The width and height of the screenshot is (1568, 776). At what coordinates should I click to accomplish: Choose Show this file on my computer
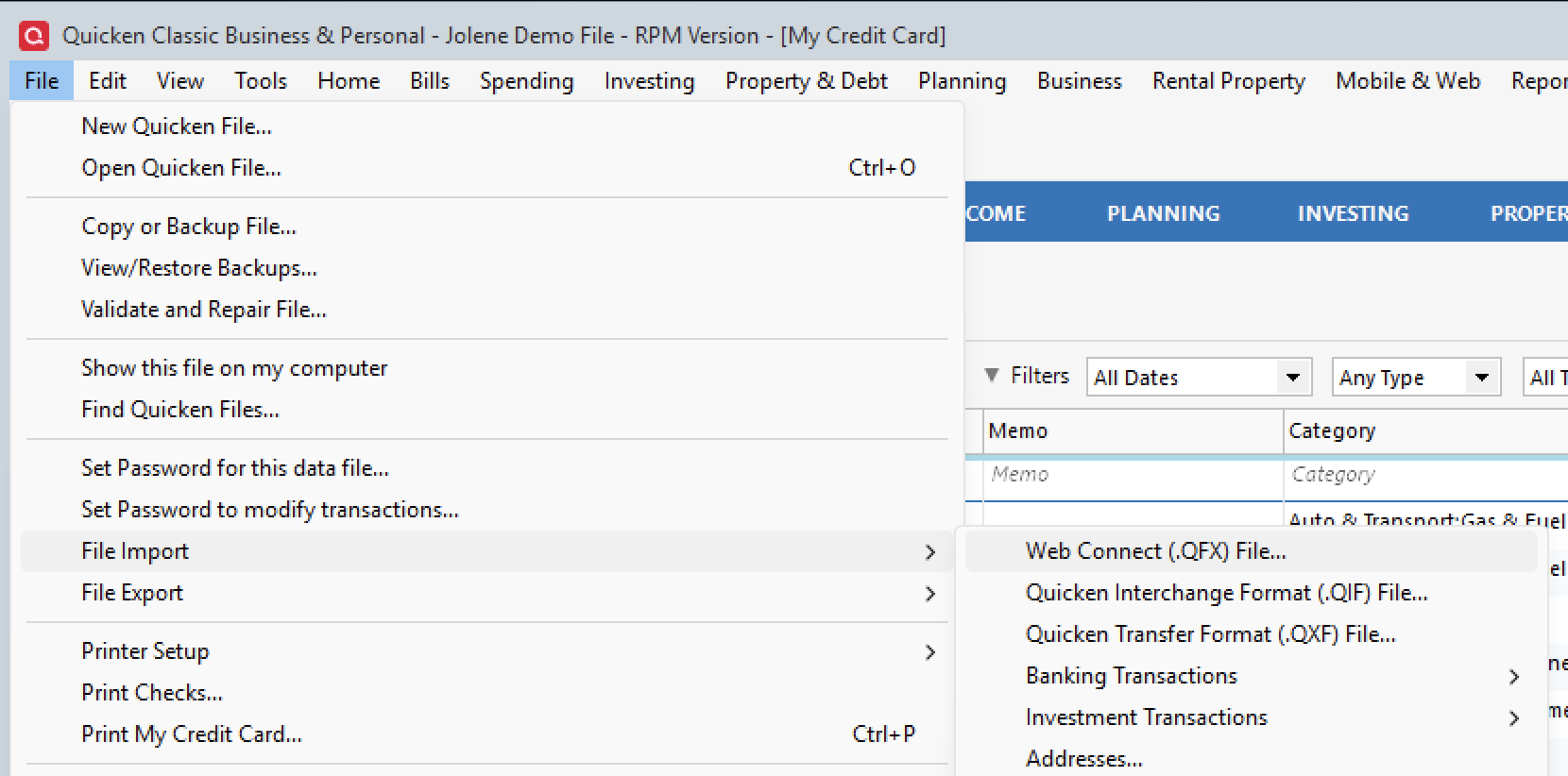tap(486, 368)
